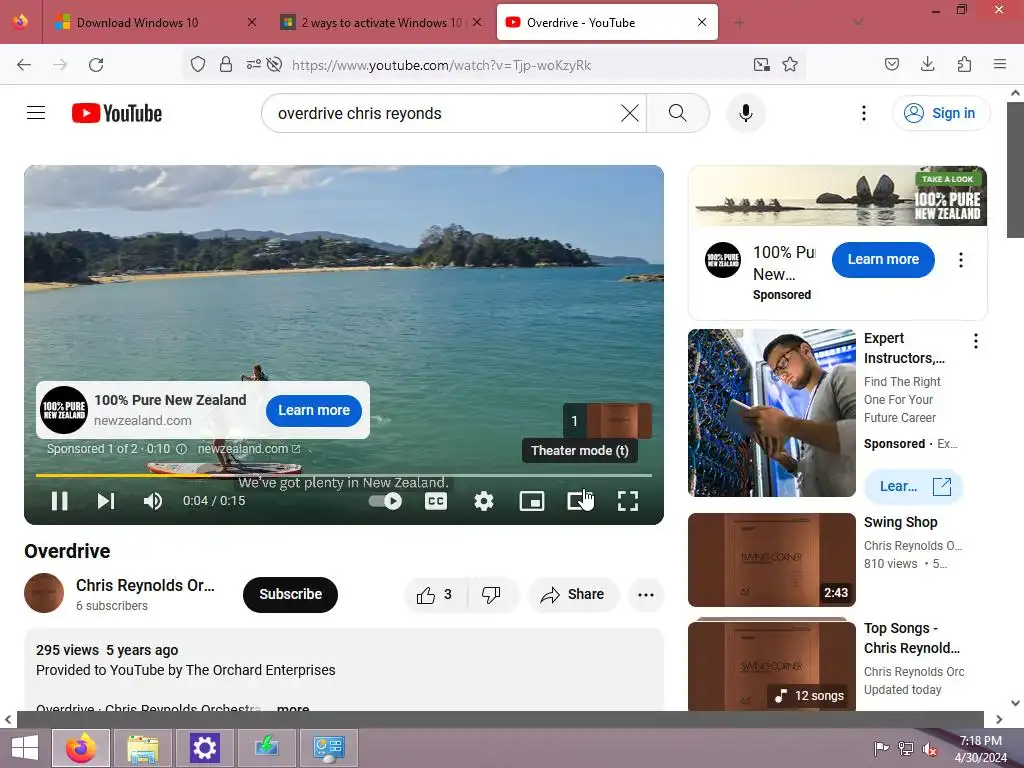Image resolution: width=1024 pixels, height=768 pixels.
Task: Toggle the autoplay switch
Action: [385, 501]
